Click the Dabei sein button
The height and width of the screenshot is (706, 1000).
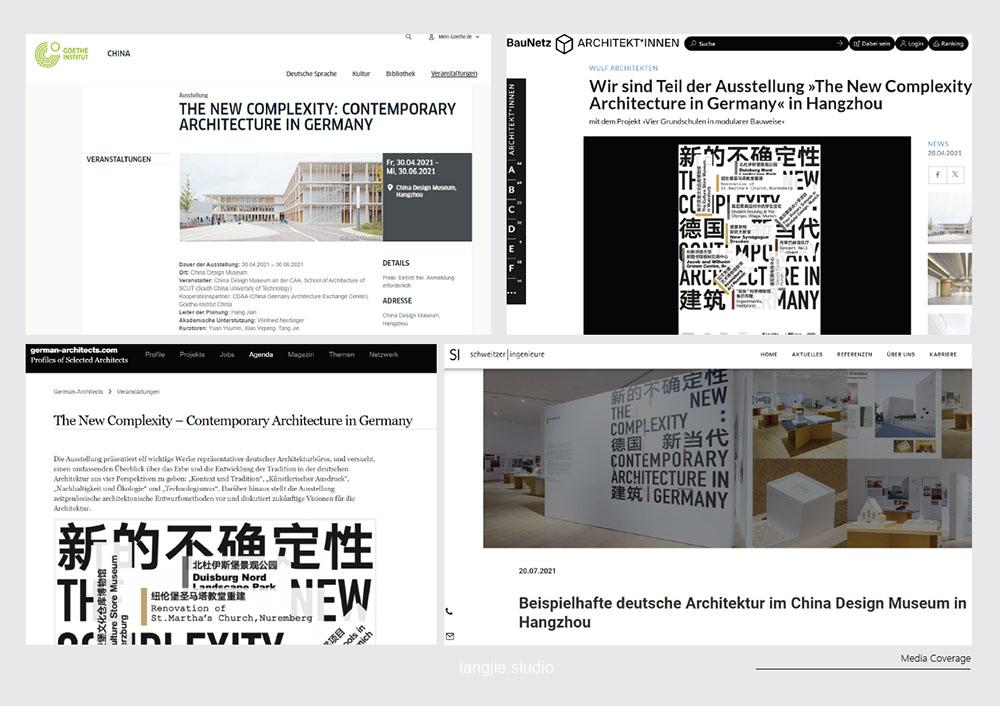pos(872,44)
